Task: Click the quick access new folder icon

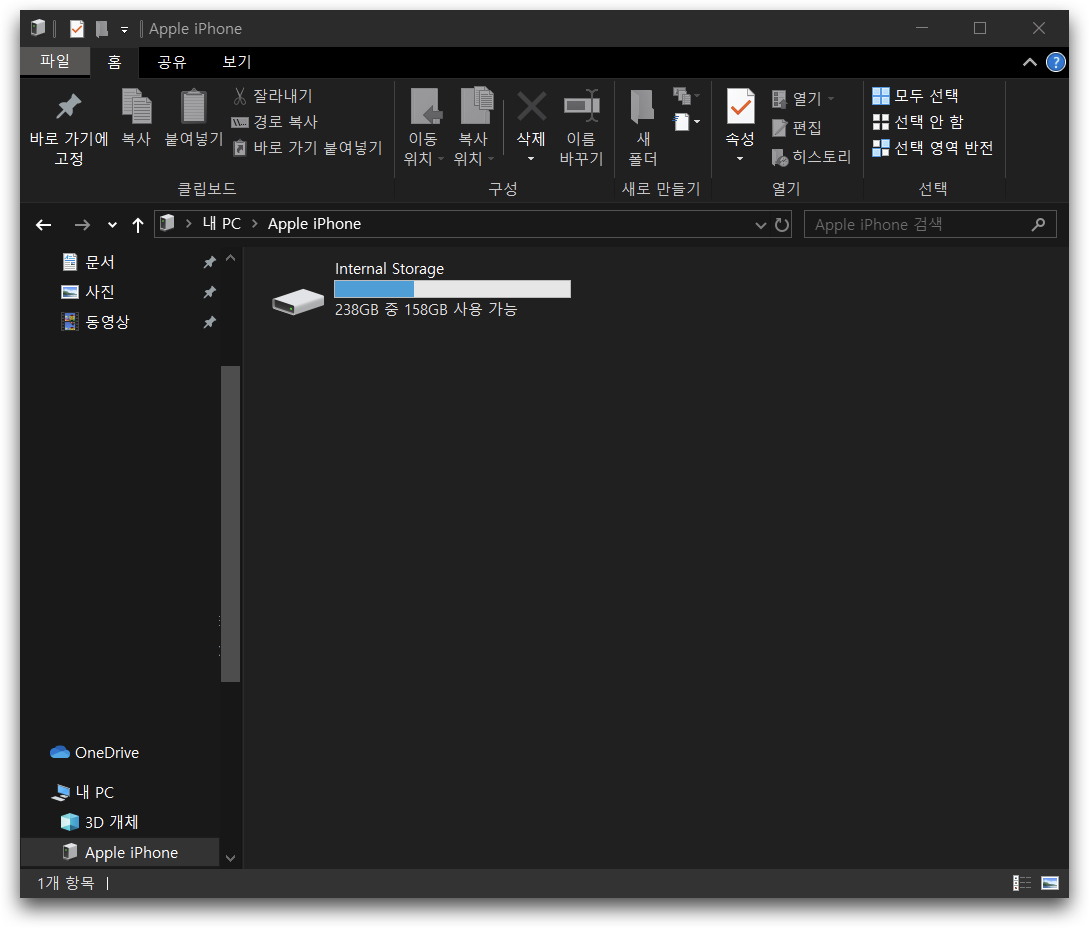Action: pyautogui.click(x=101, y=28)
